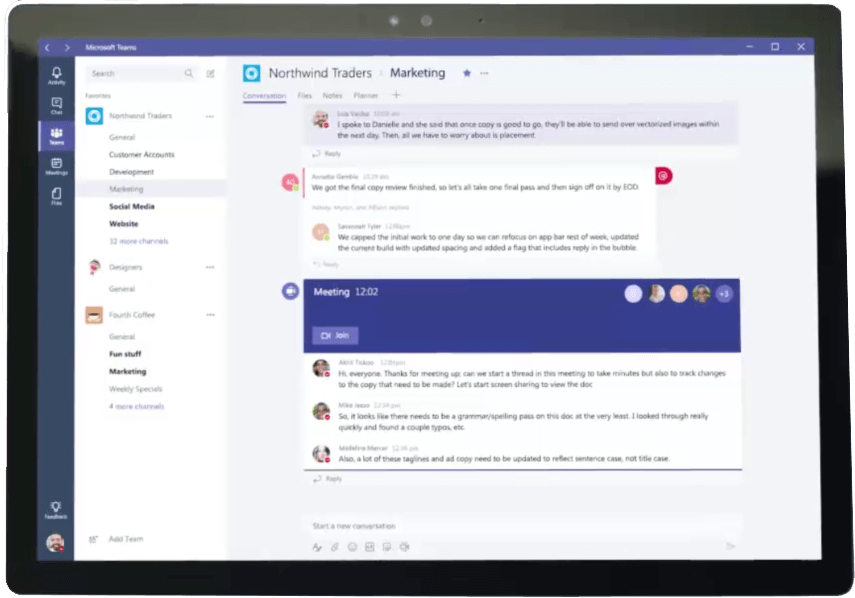The height and width of the screenshot is (598, 855).
Task: Switch to the Notes tab
Action: [x=333, y=95]
